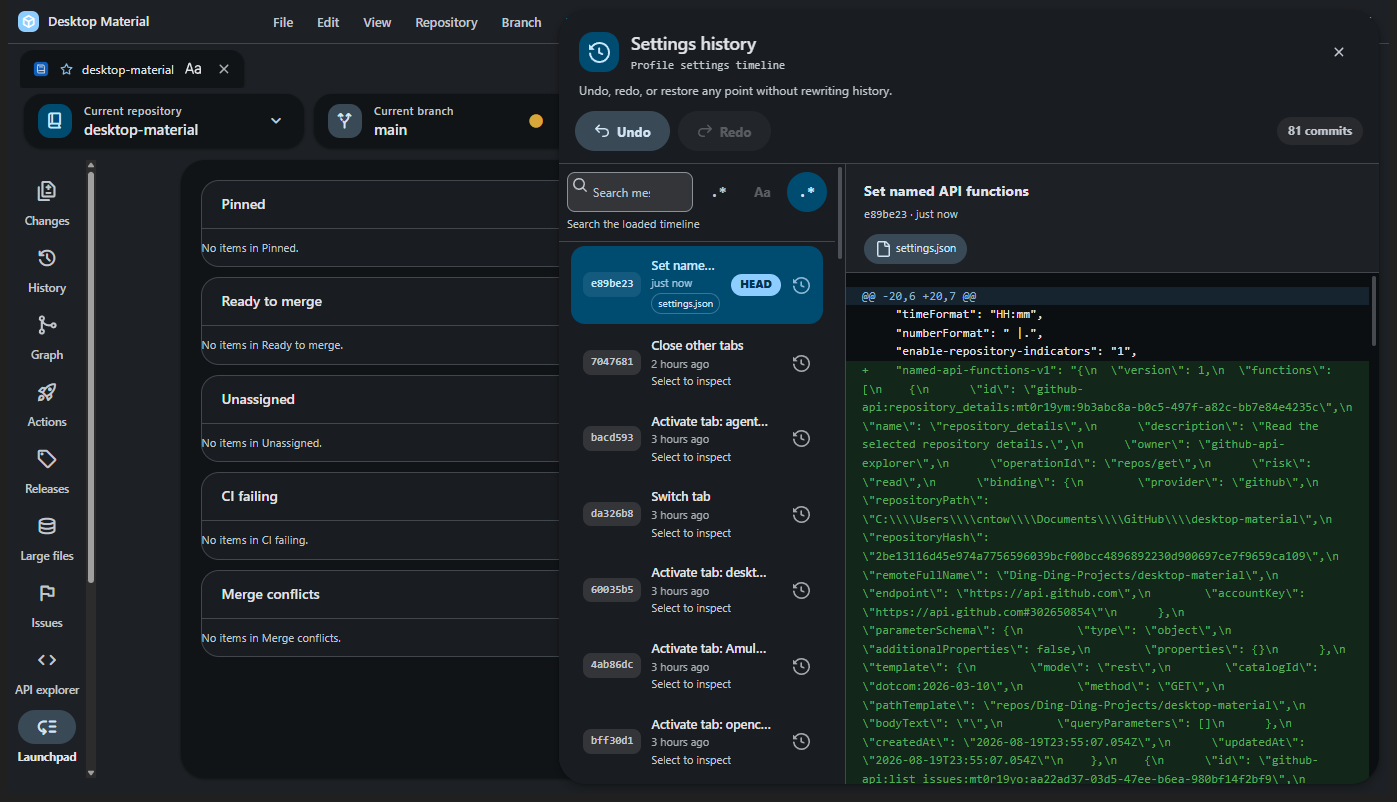Screen dimensions: 1397x802
Task: Open the Graph view
Action: (x=47, y=338)
